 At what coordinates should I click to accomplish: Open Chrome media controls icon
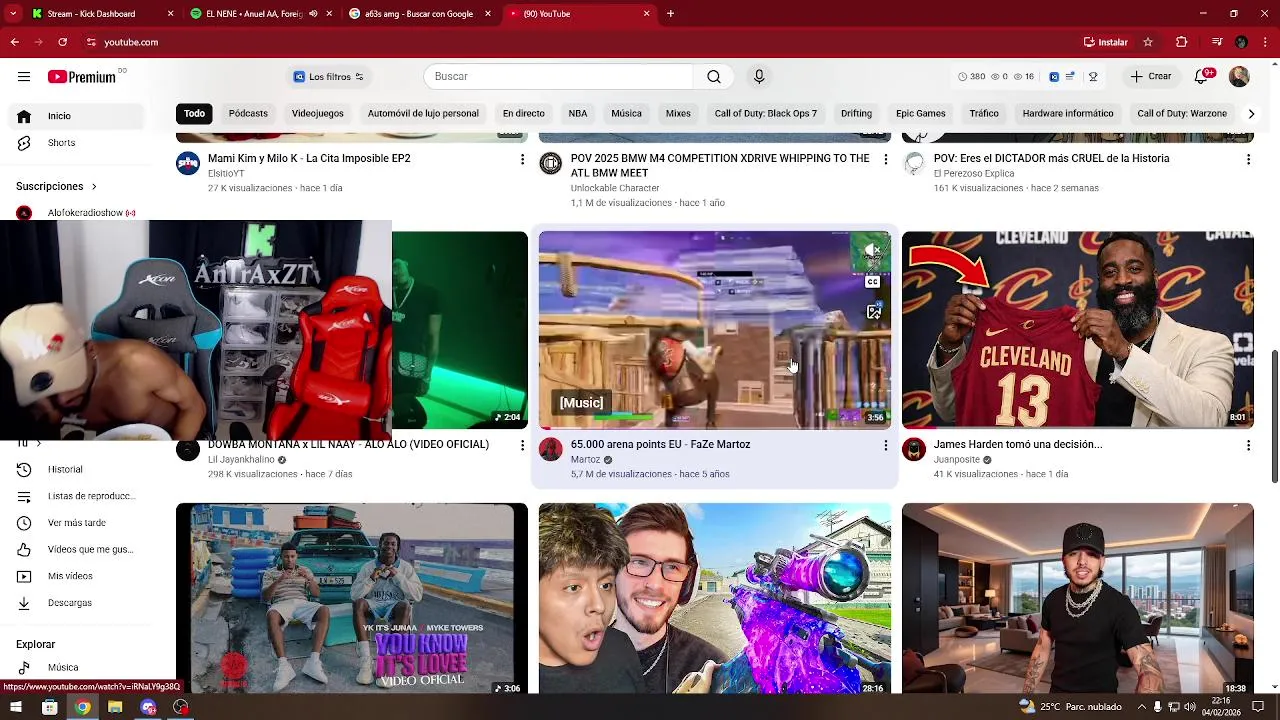point(1216,42)
